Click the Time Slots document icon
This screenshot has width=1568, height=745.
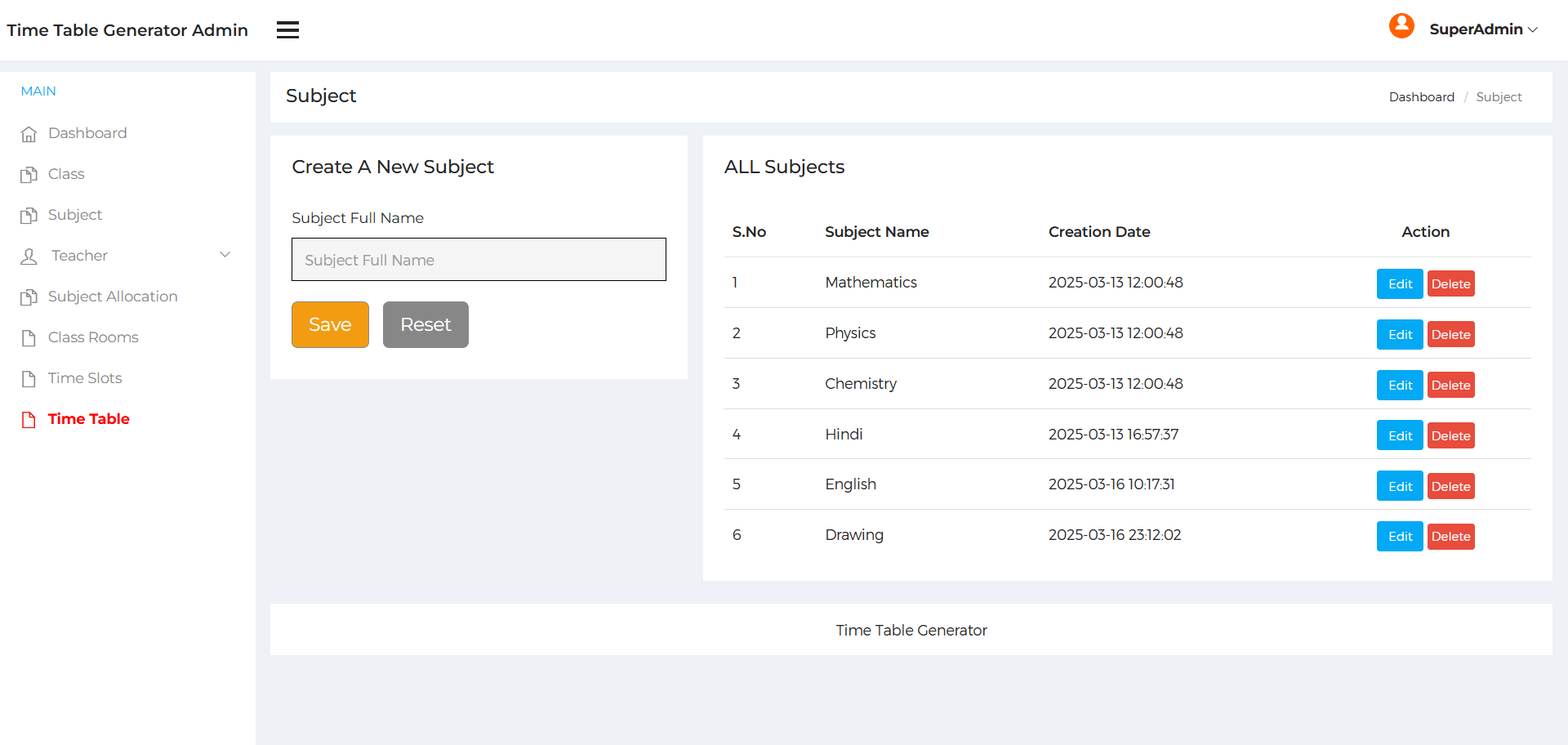click(29, 377)
